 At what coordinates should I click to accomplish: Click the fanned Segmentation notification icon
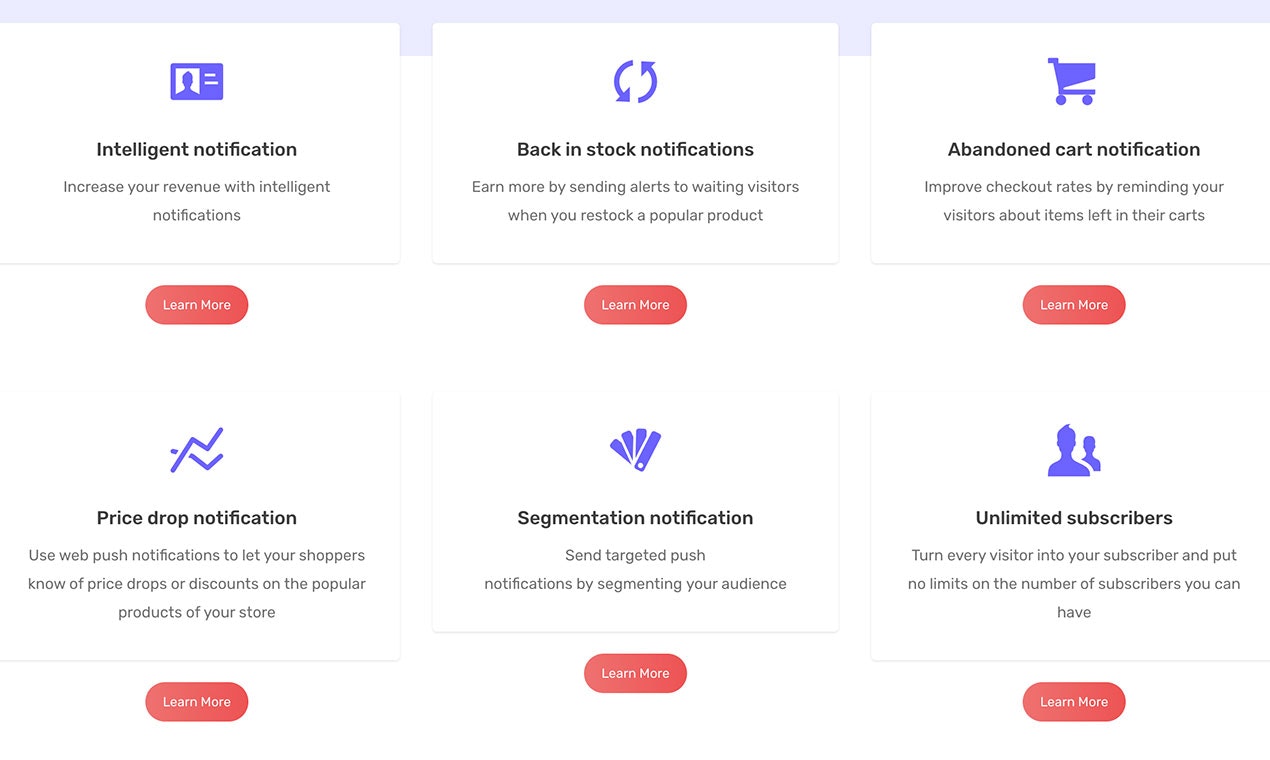635,449
